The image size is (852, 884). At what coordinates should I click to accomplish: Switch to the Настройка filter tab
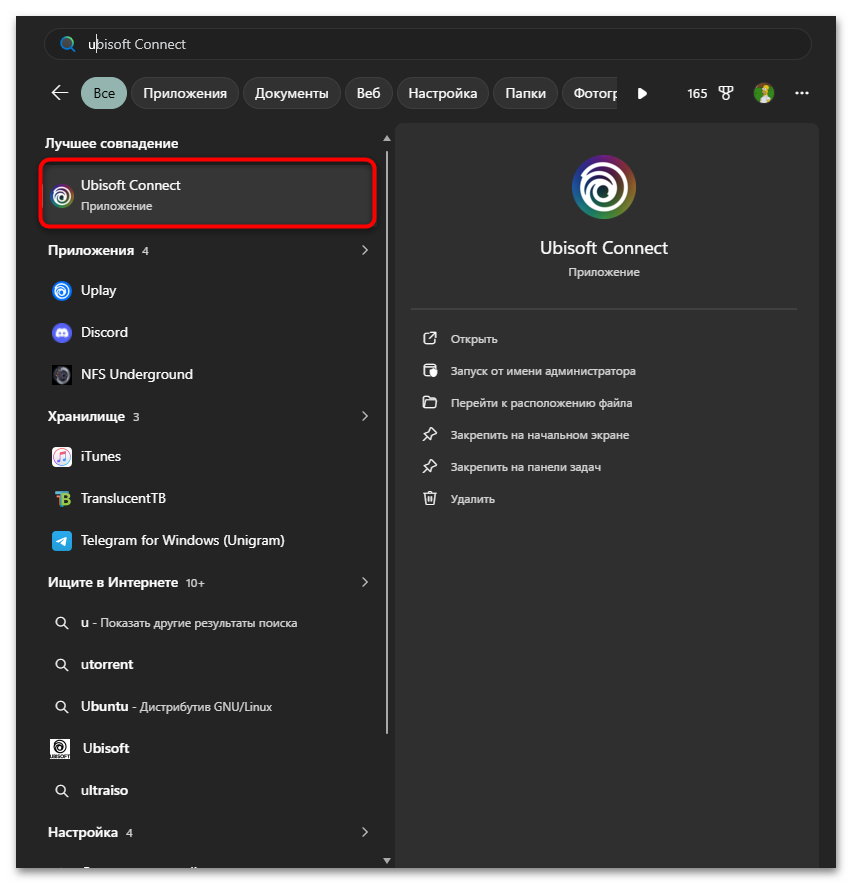(x=443, y=93)
